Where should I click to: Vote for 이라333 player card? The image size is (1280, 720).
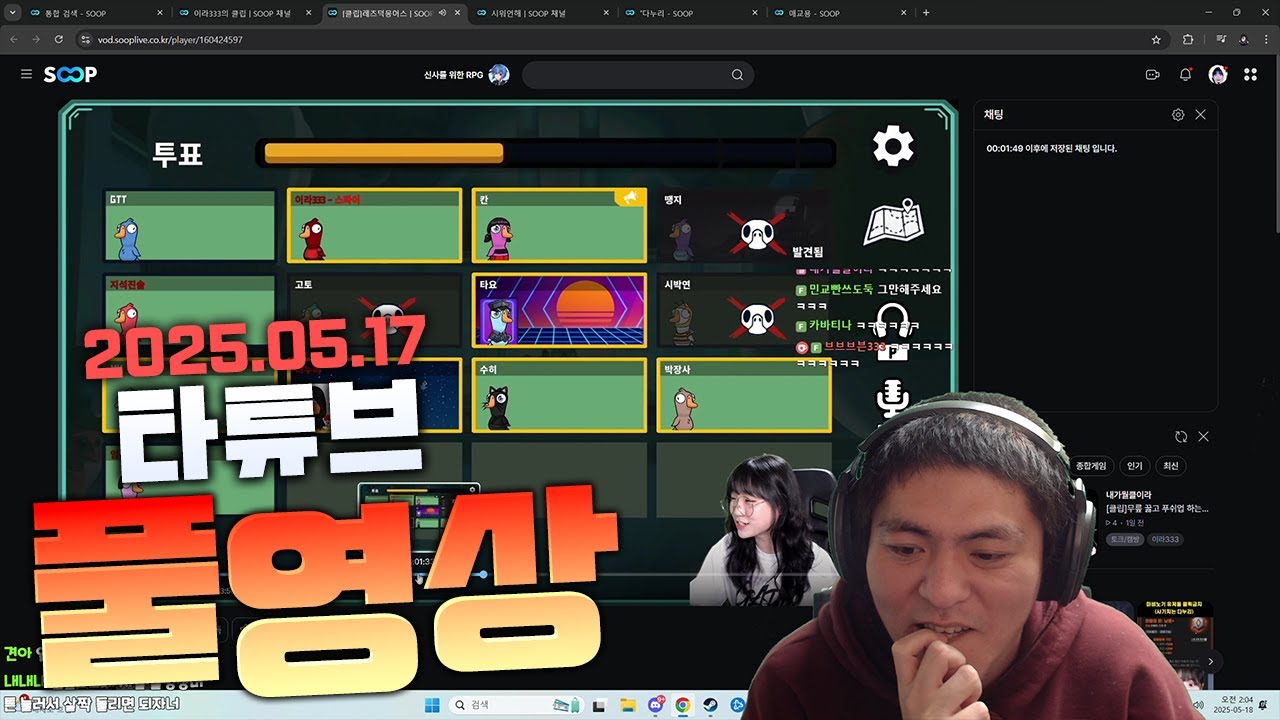pyautogui.click(x=374, y=226)
